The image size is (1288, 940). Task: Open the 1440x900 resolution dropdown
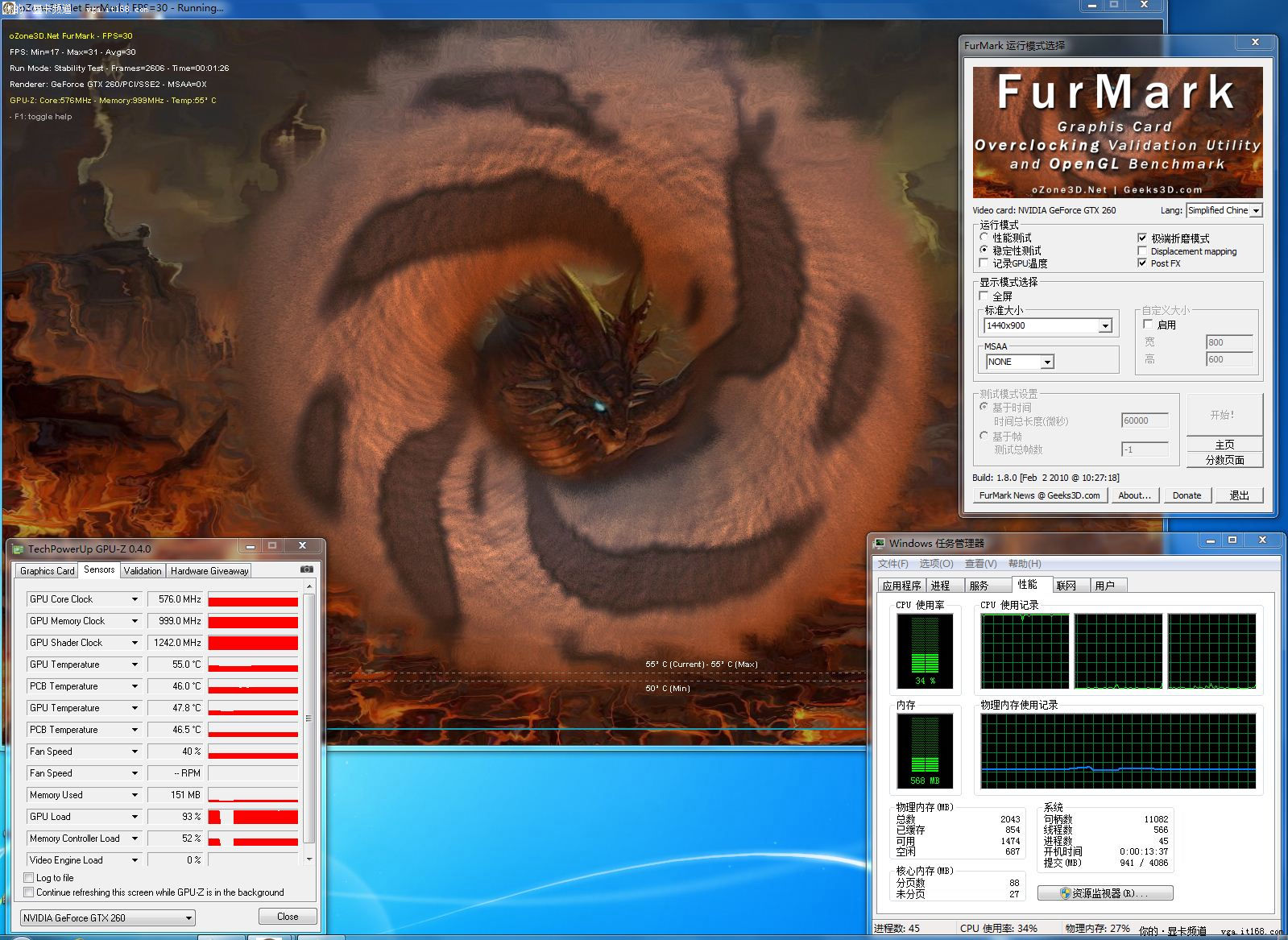point(1105,325)
